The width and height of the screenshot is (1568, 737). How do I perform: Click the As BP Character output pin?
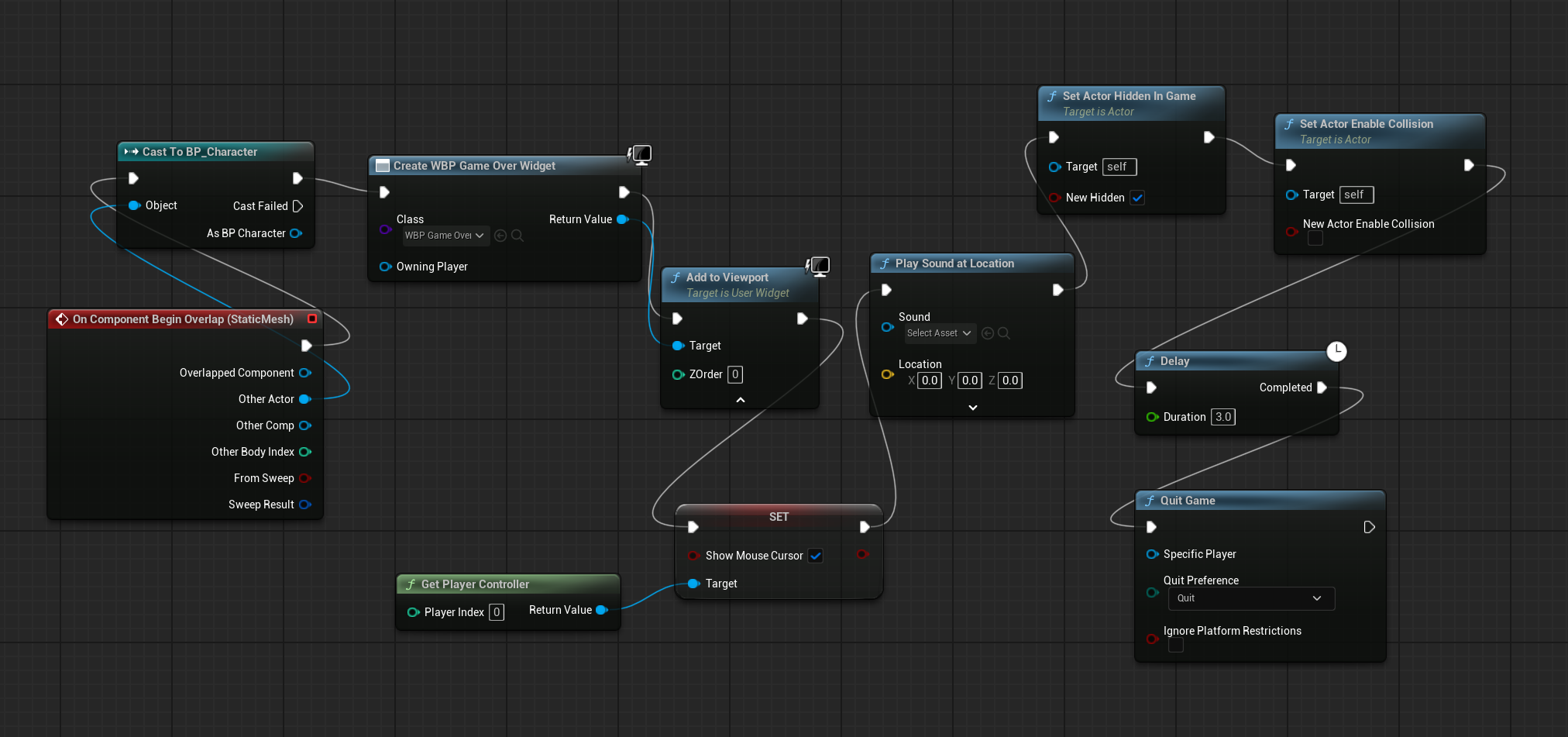295,233
